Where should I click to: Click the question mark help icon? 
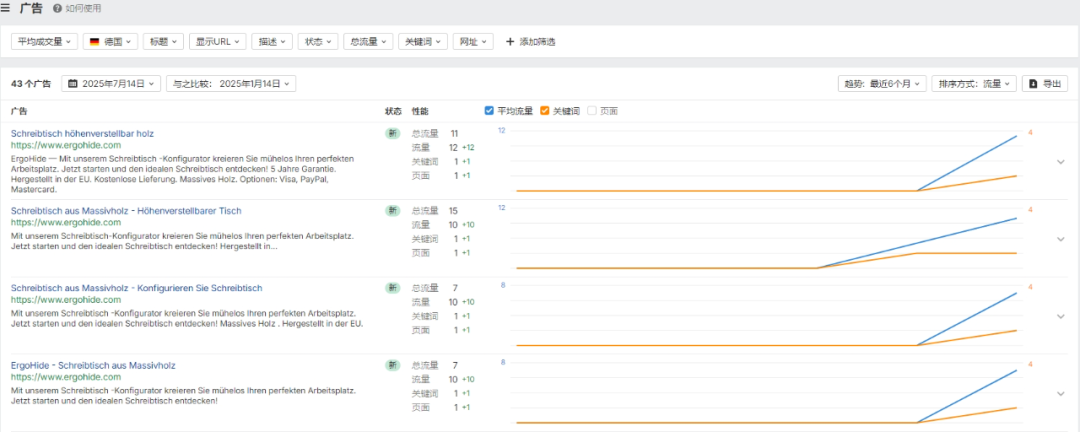57,9
